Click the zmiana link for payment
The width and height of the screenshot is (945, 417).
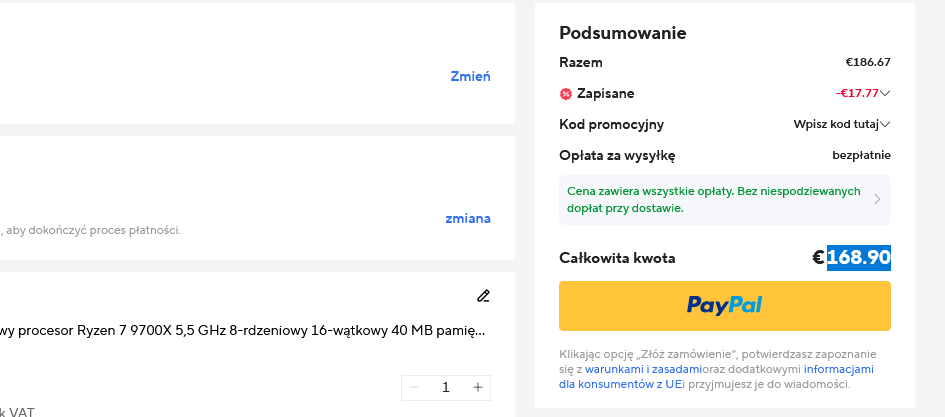[x=468, y=219]
